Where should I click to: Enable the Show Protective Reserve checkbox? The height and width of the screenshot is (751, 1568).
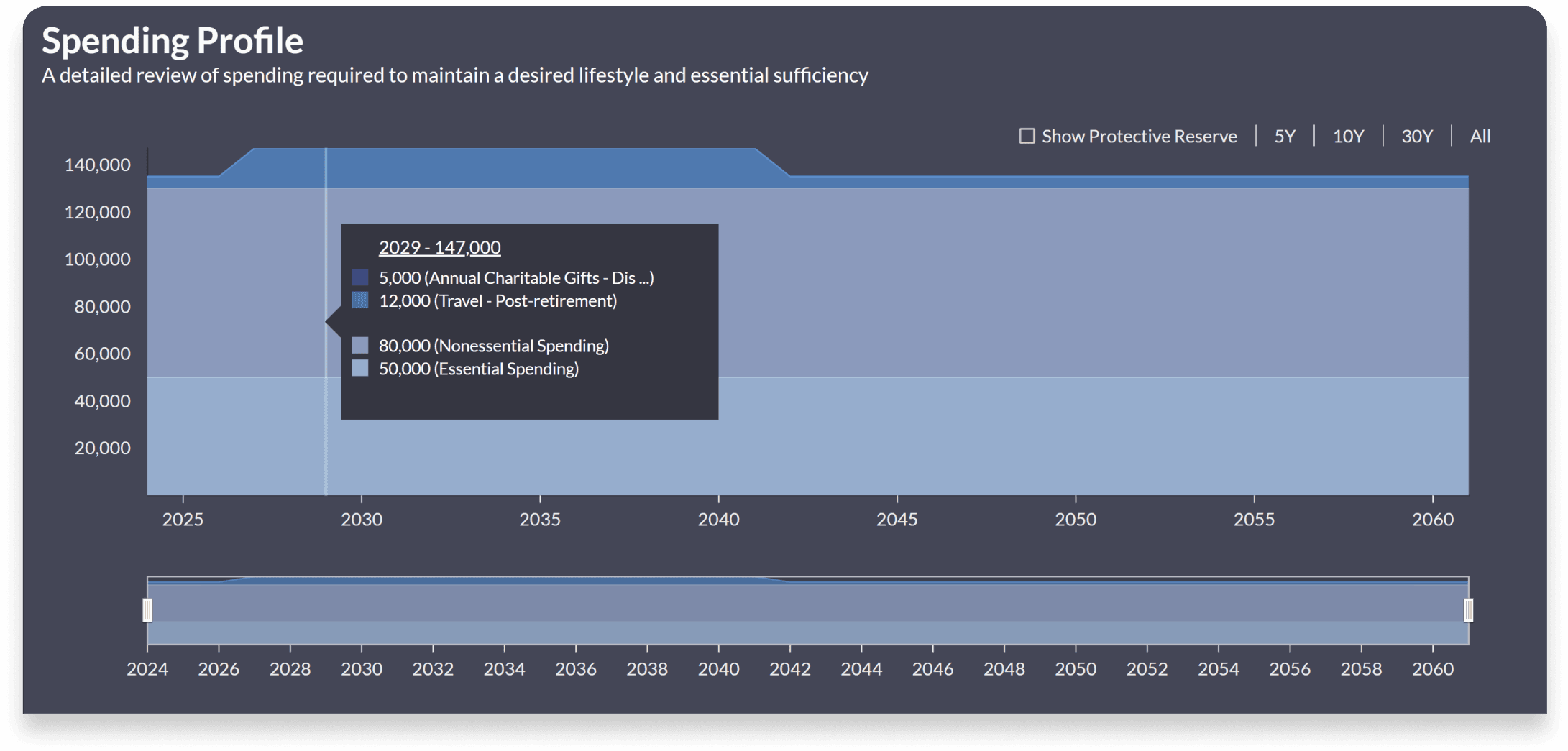coord(1027,136)
